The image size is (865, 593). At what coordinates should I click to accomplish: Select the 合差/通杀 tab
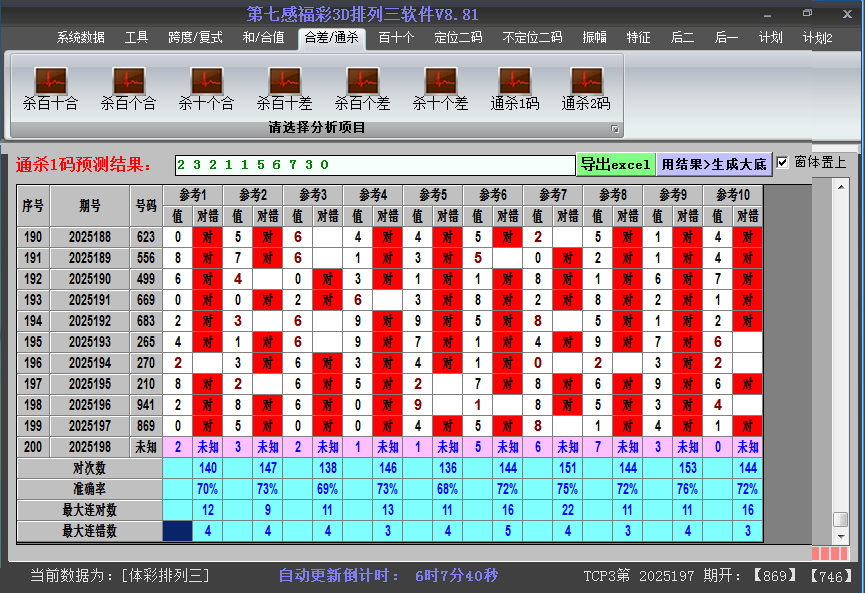click(332, 38)
